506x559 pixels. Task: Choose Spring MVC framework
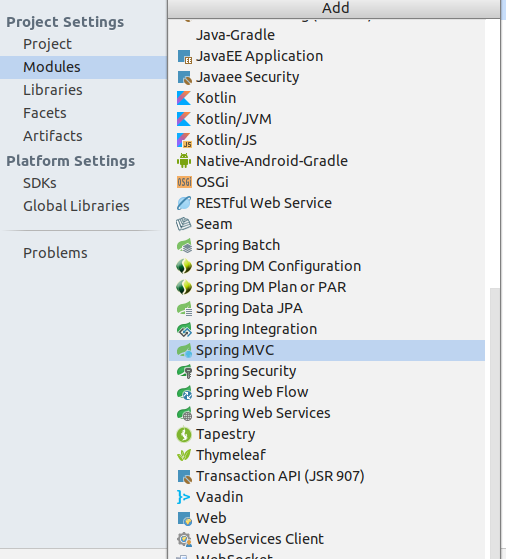[327, 350]
